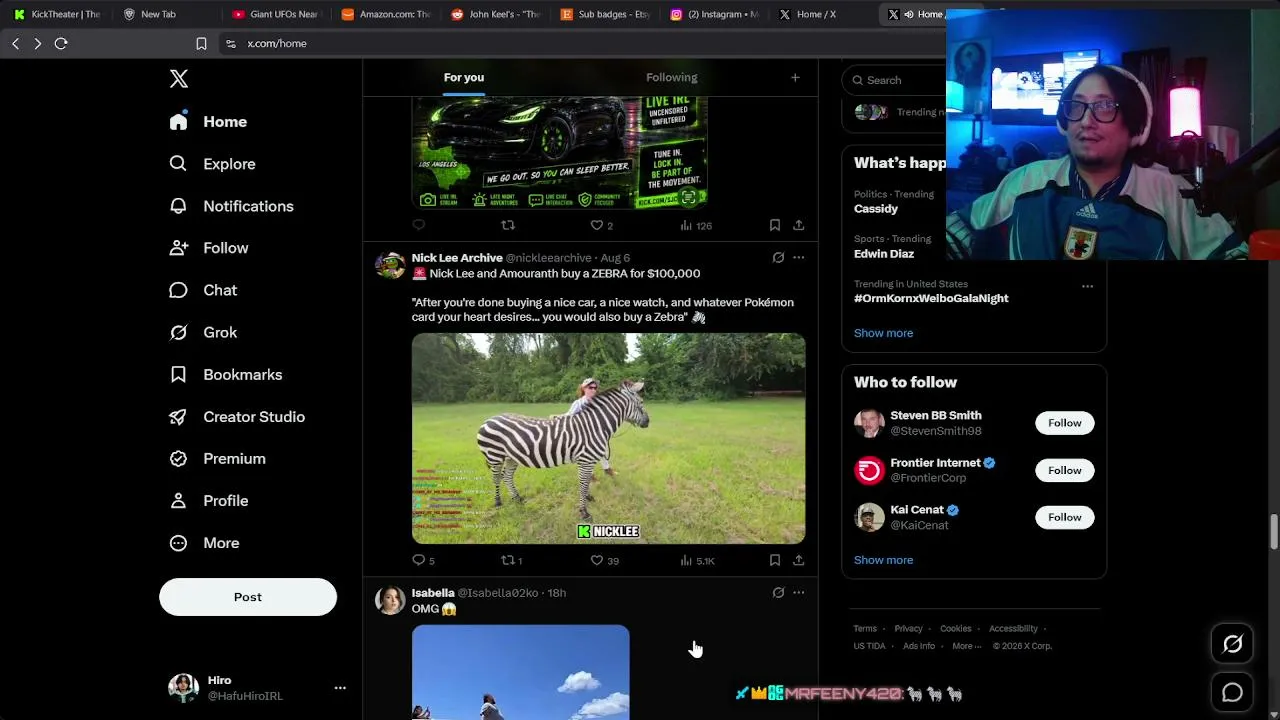
Task: Open the image in Isabella's post
Action: coord(521,672)
